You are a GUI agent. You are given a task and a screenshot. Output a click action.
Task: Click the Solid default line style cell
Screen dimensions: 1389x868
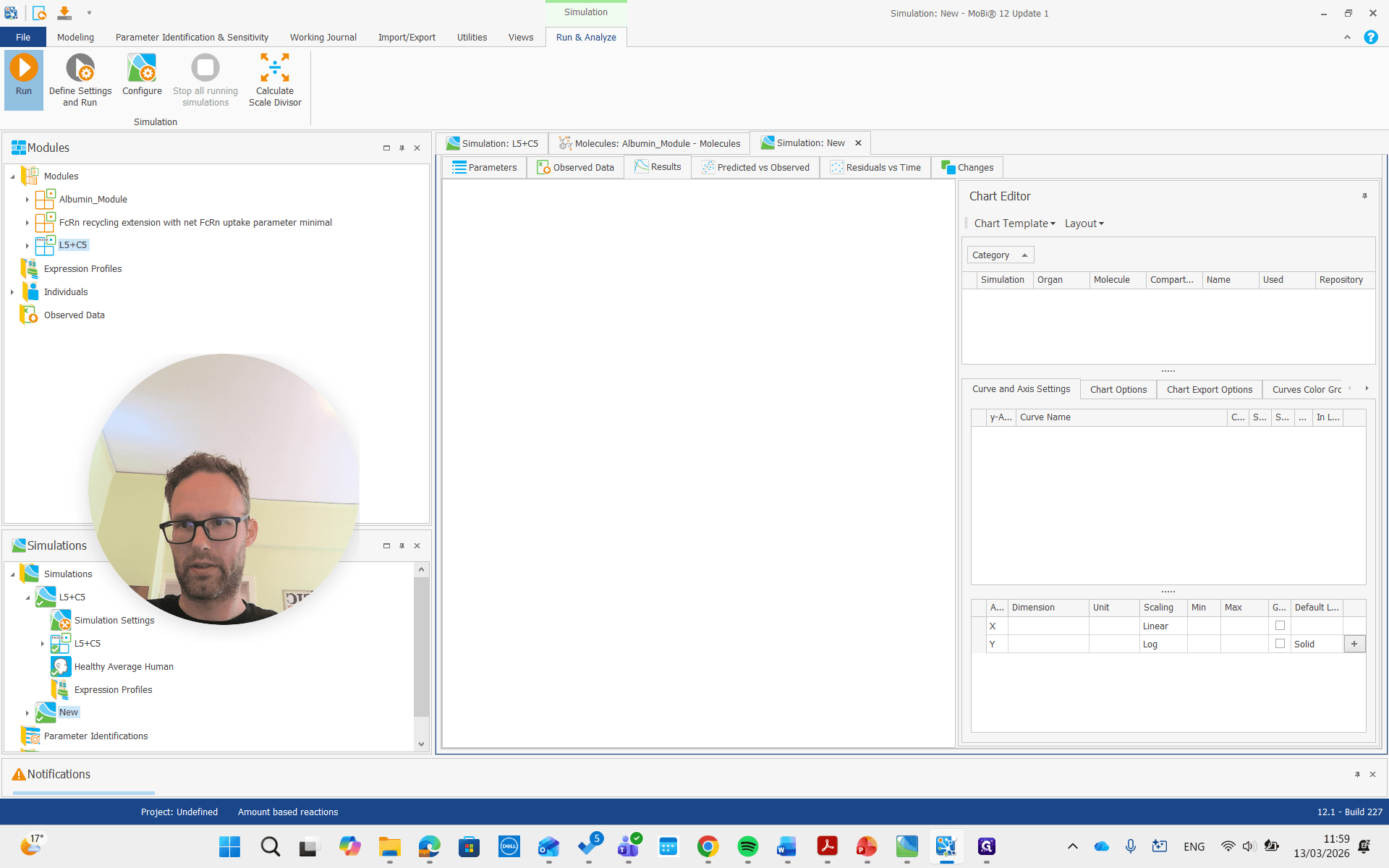(1317, 644)
